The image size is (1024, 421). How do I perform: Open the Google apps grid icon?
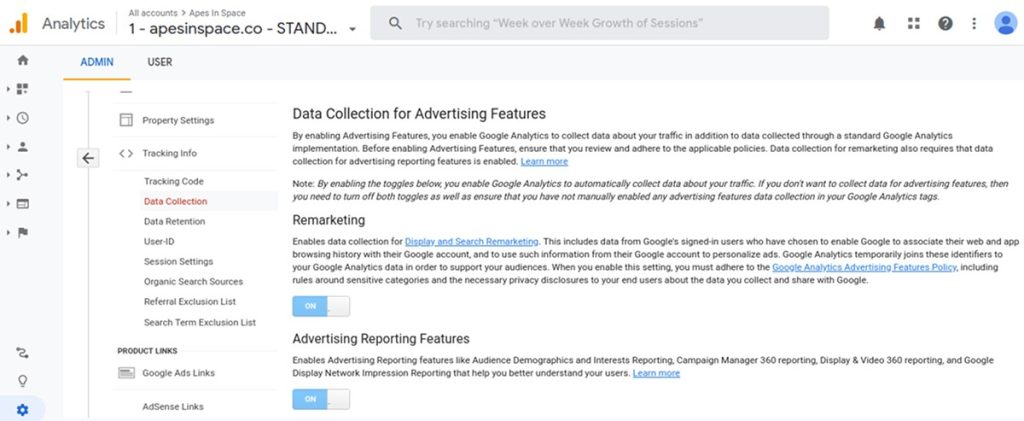[x=912, y=23]
